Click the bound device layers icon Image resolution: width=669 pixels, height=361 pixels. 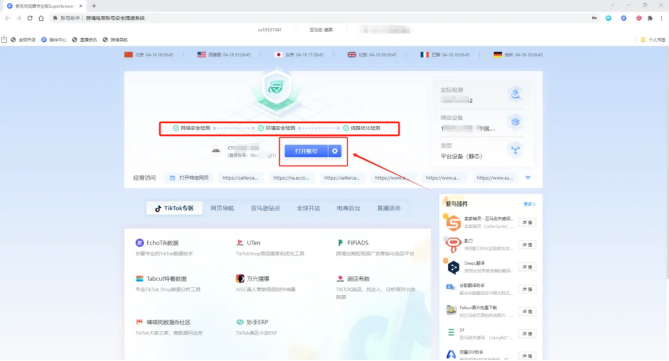click(x=515, y=122)
